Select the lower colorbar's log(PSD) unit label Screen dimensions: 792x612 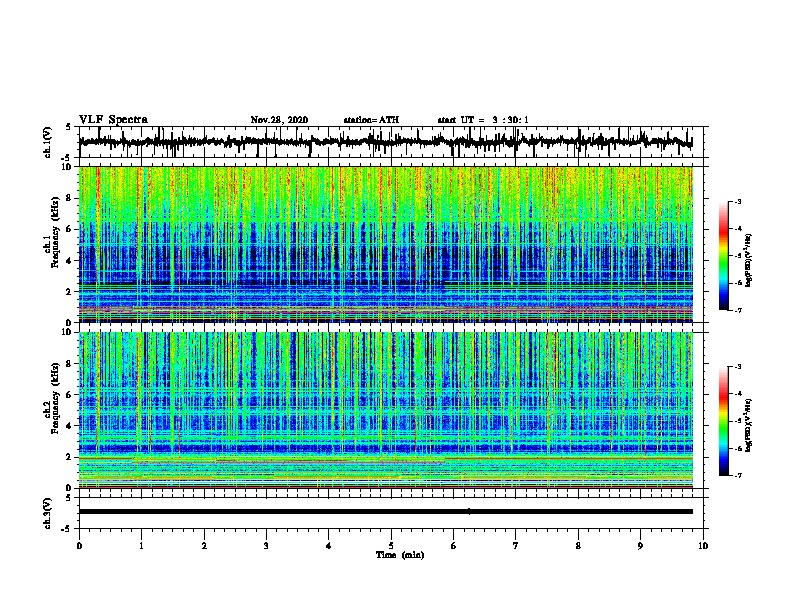[749, 425]
